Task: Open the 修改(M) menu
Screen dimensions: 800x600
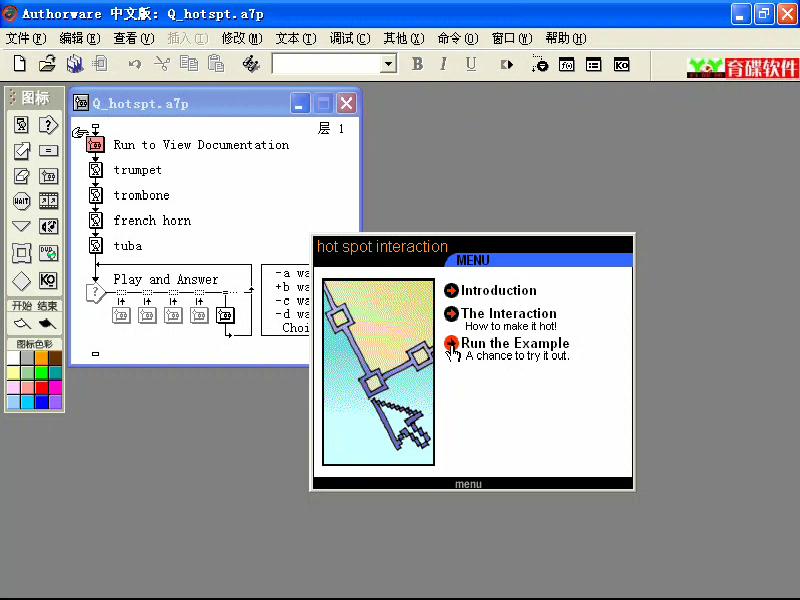Action: (242, 38)
